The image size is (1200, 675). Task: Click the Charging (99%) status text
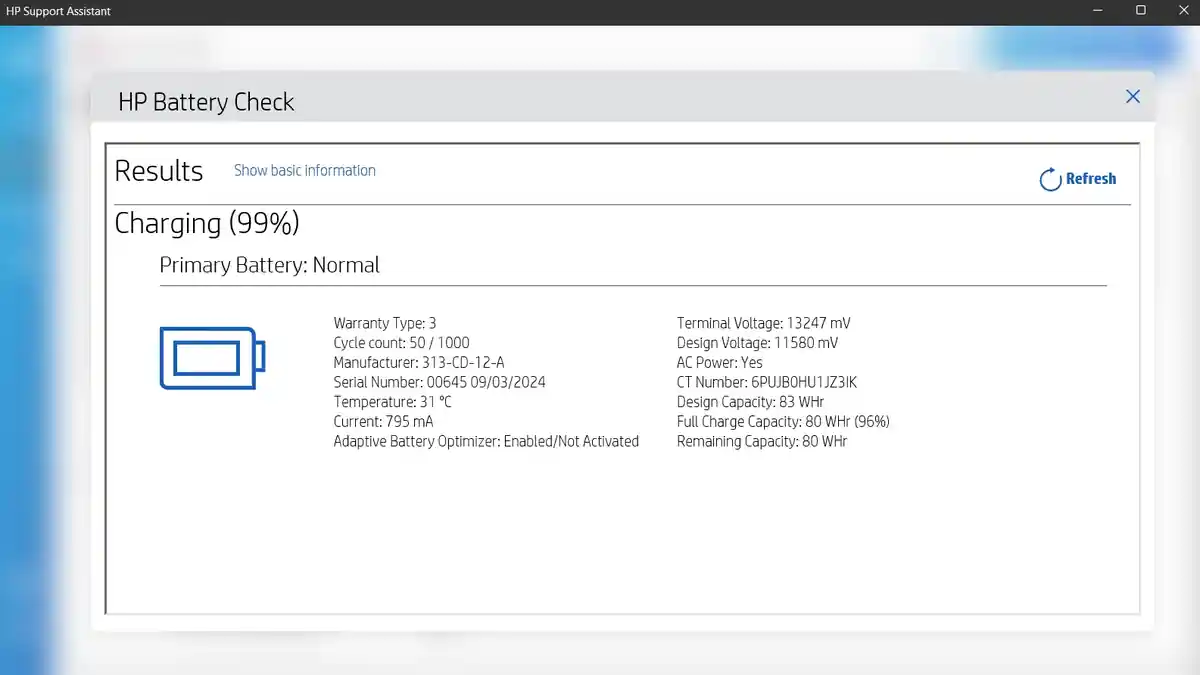[x=207, y=223]
